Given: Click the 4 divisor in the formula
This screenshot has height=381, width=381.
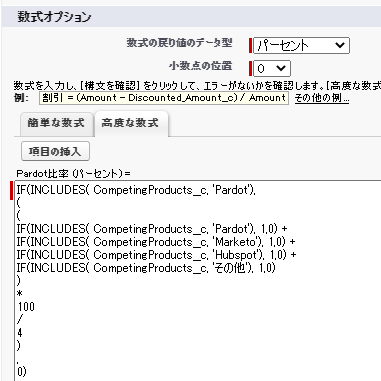Looking at the screenshot, I should tap(20, 332).
